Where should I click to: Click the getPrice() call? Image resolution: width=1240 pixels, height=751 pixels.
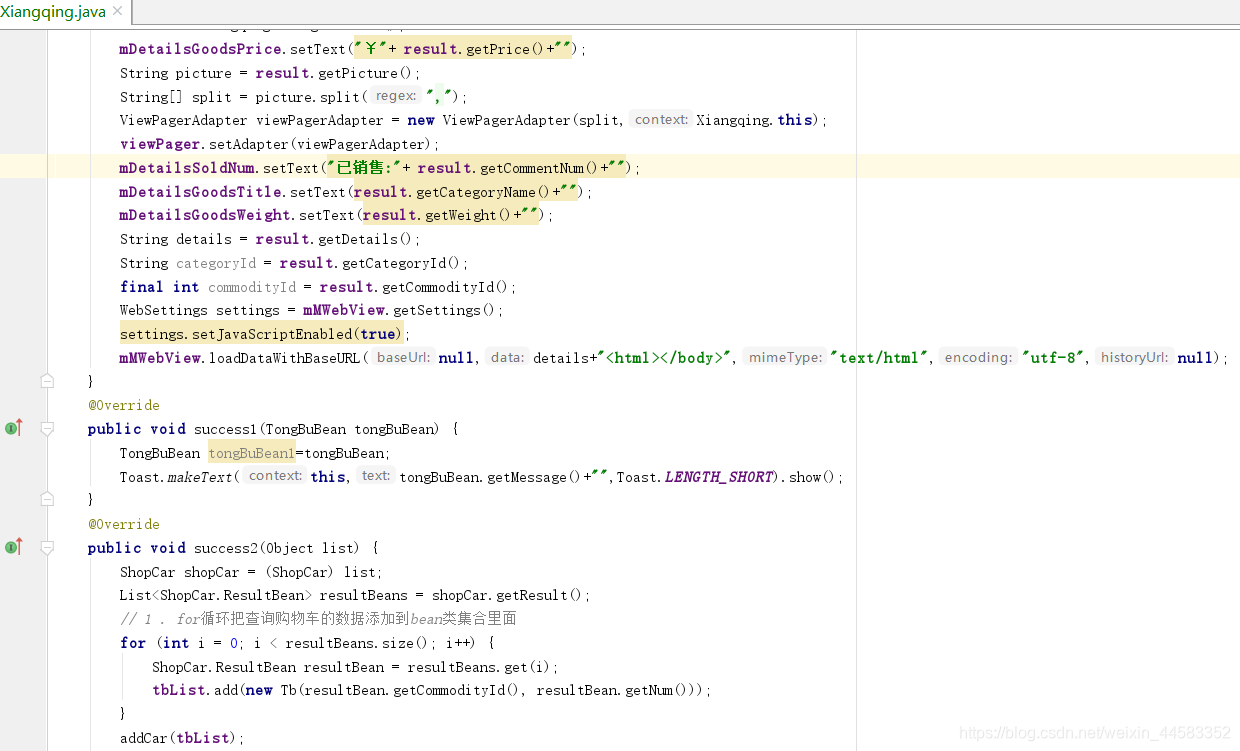pyautogui.click(x=506, y=49)
